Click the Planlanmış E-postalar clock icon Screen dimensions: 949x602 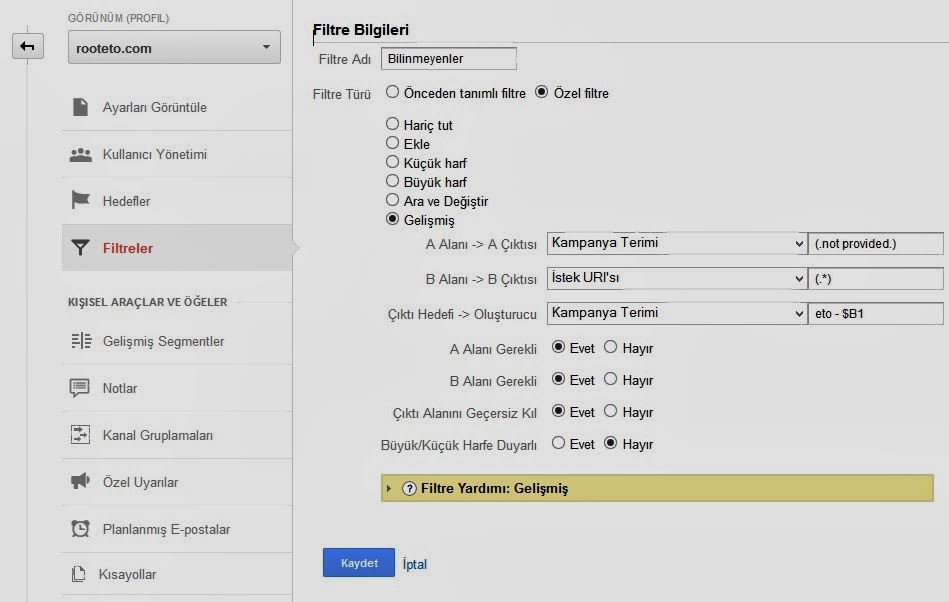tap(81, 529)
